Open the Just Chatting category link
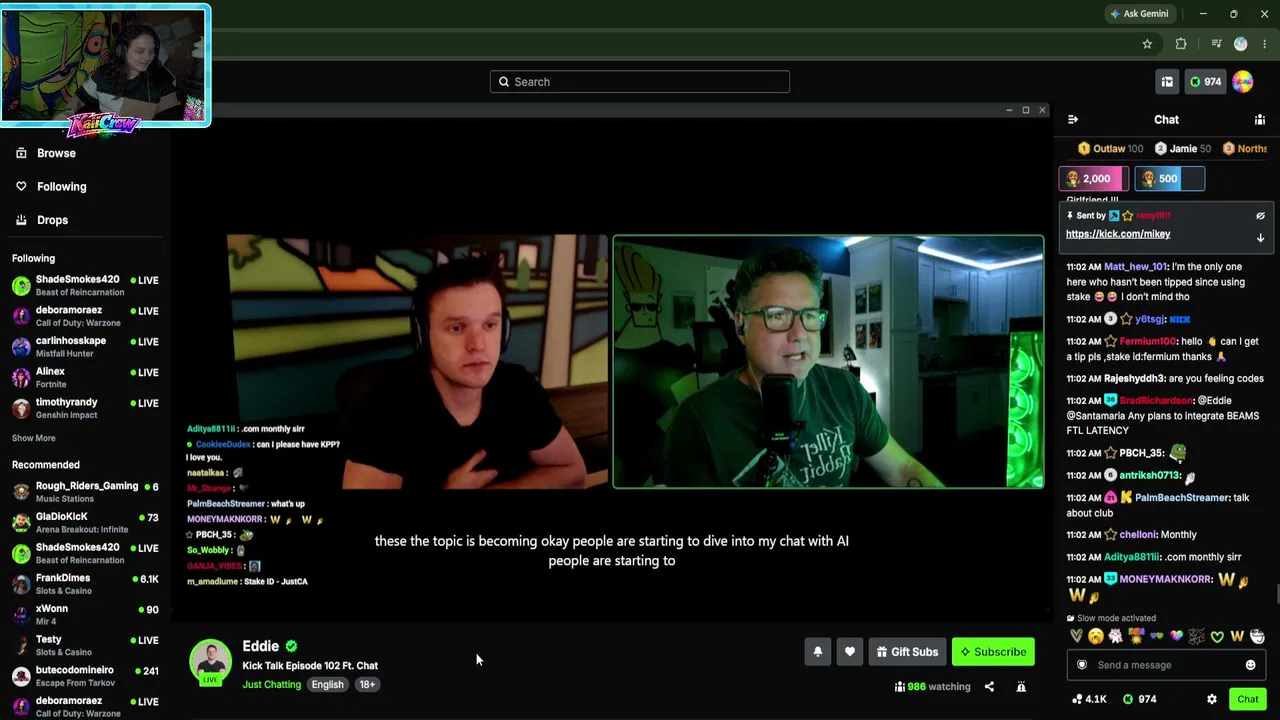The image size is (1280, 720). click(x=271, y=685)
